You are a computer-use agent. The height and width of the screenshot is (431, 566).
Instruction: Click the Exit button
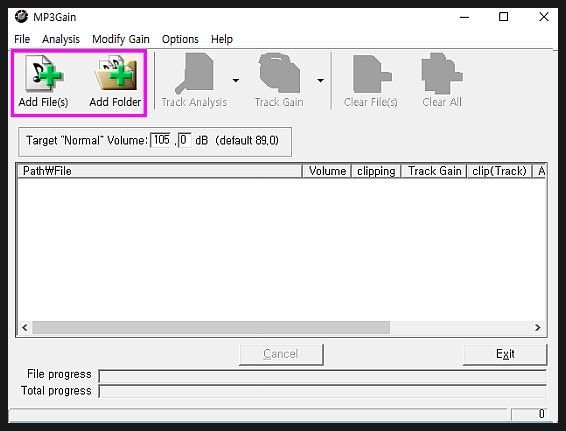pyautogui.click(x=505, y=354)
